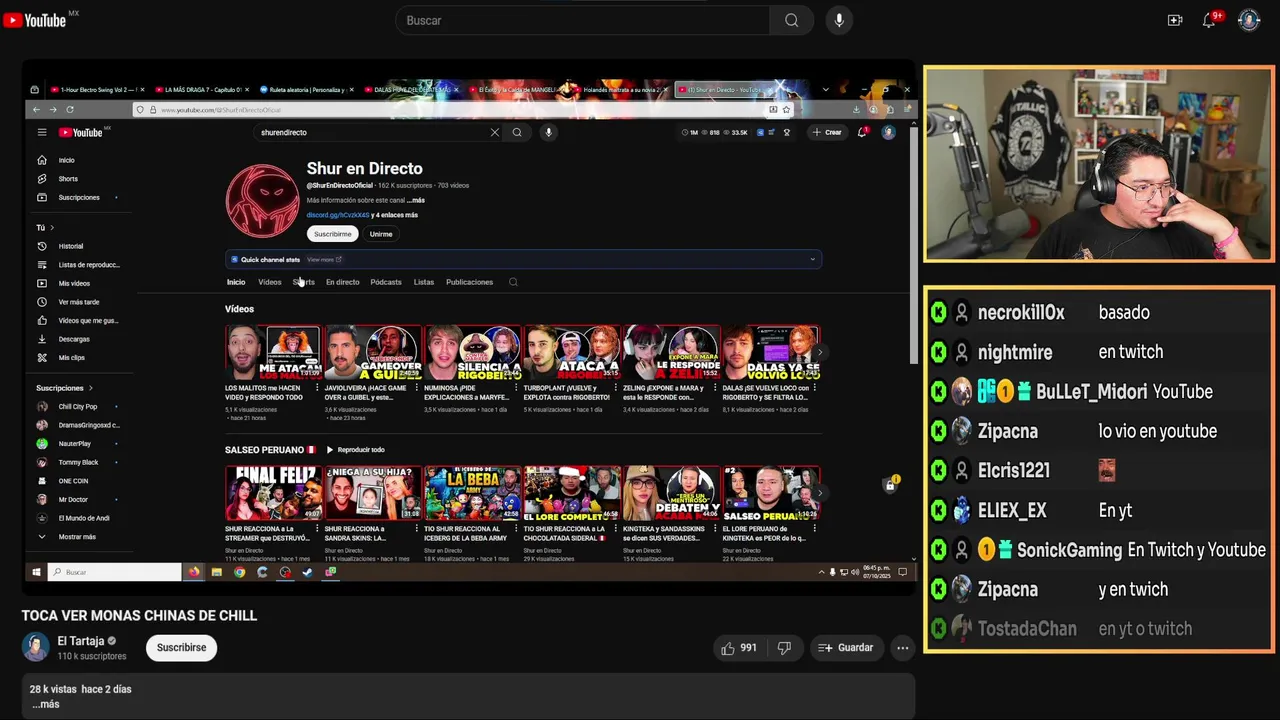1280x720 pixels.
Task: Open the FINAL FELIZ video thumbnail
Action: point(273,493)
